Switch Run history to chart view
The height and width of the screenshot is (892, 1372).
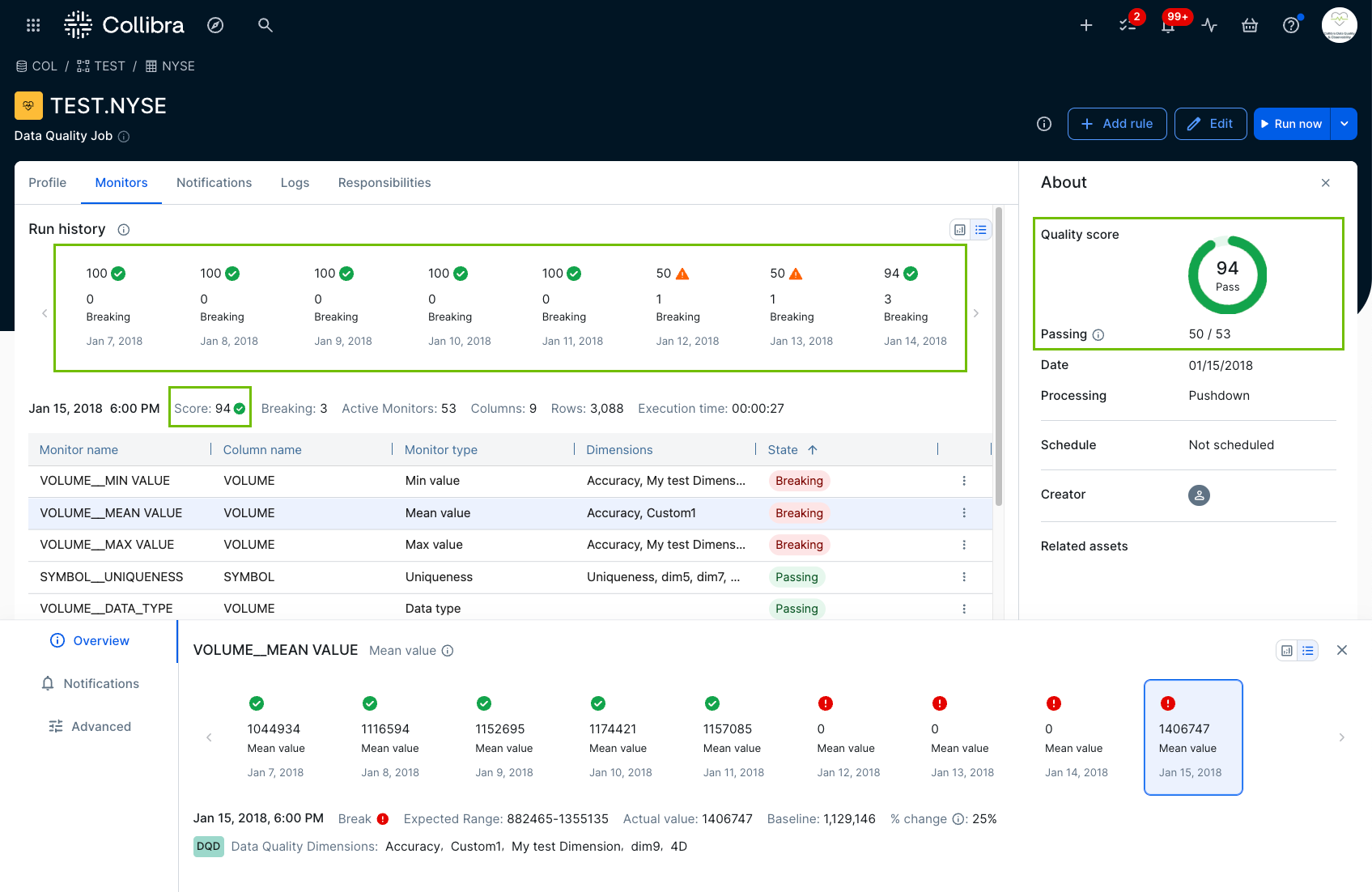(x=960, y=230)
